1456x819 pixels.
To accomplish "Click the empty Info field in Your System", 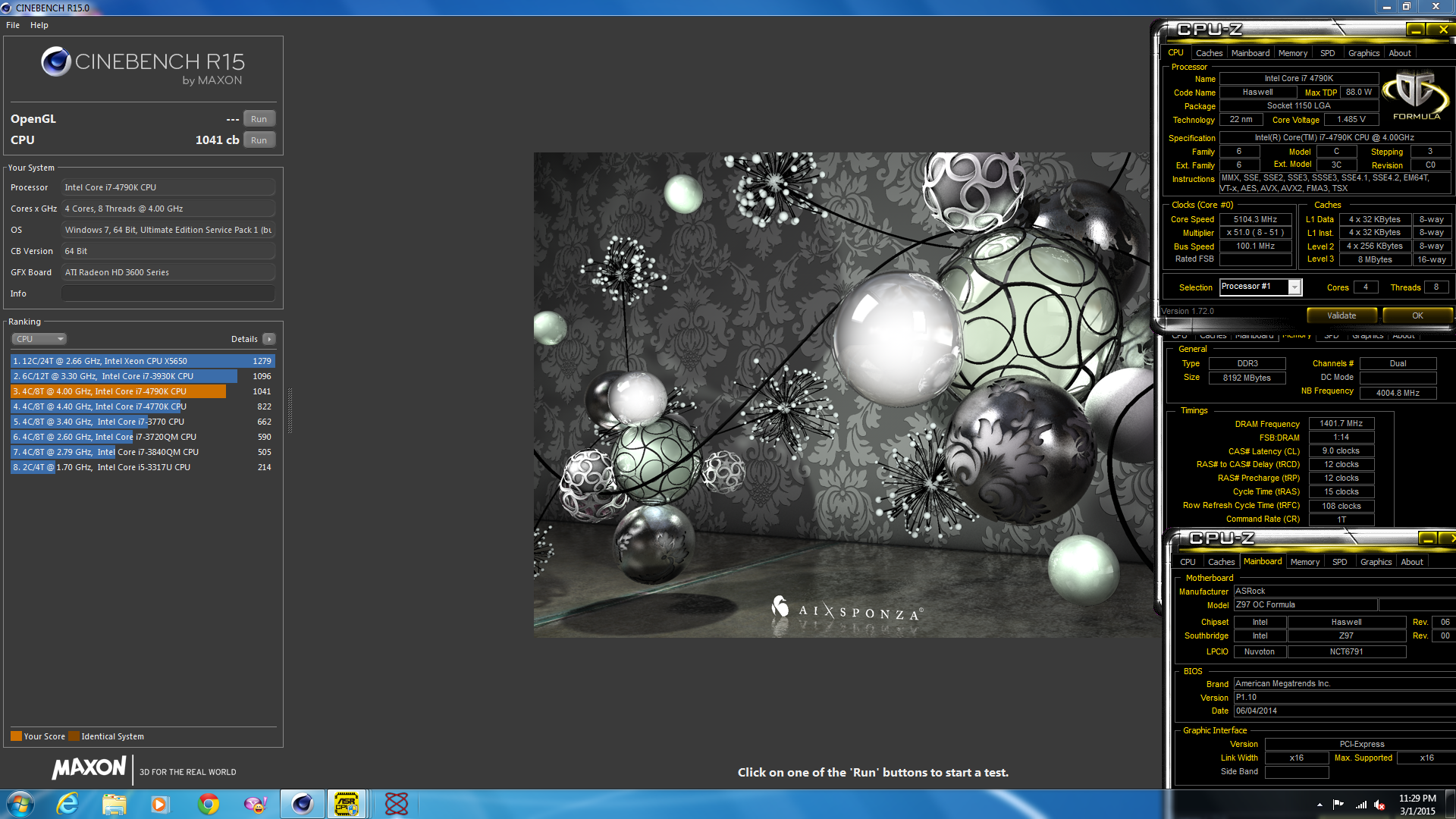I will tap(168, 293).
